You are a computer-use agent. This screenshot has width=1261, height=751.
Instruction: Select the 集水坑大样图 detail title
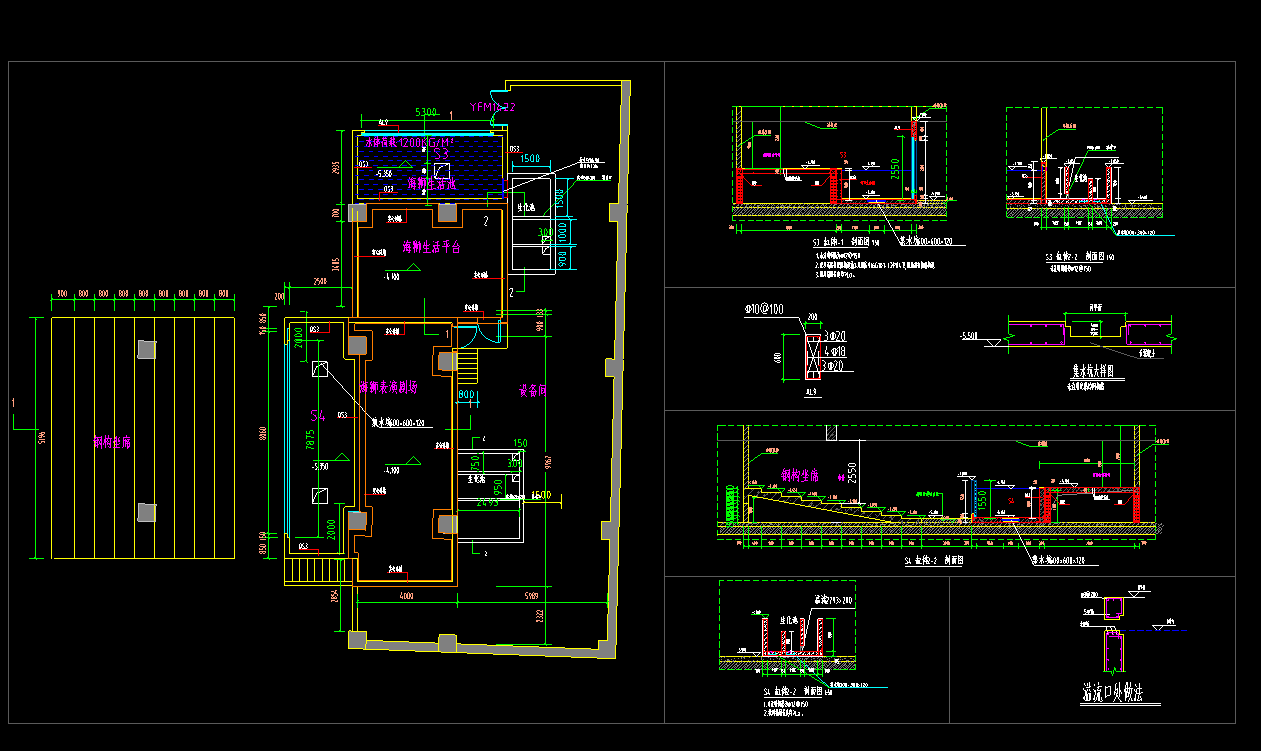[x=1092, y=369]
